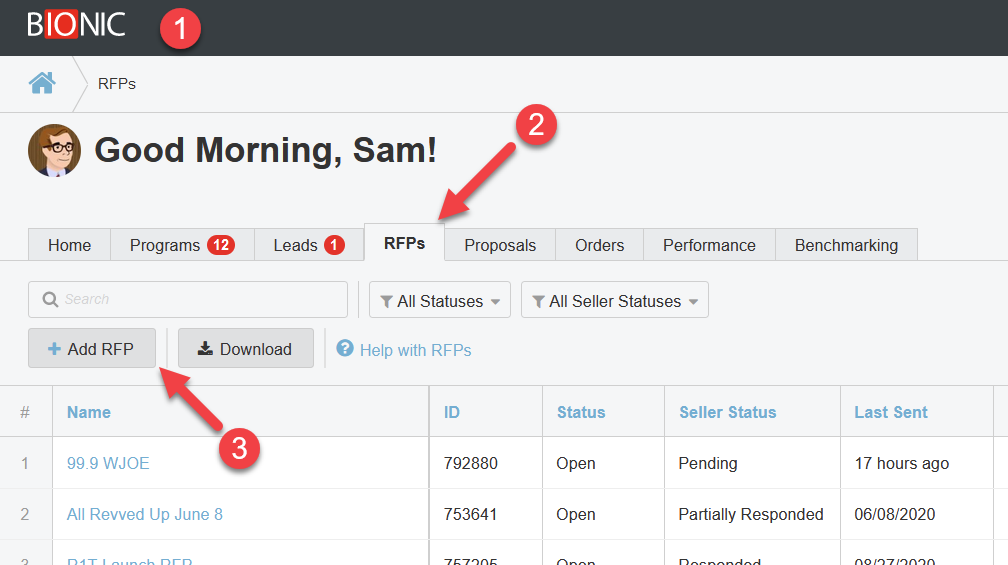Expand the All Seller Statuses dropdown
Viewport: 1008px width, 565px height.
tap(614, 300)
